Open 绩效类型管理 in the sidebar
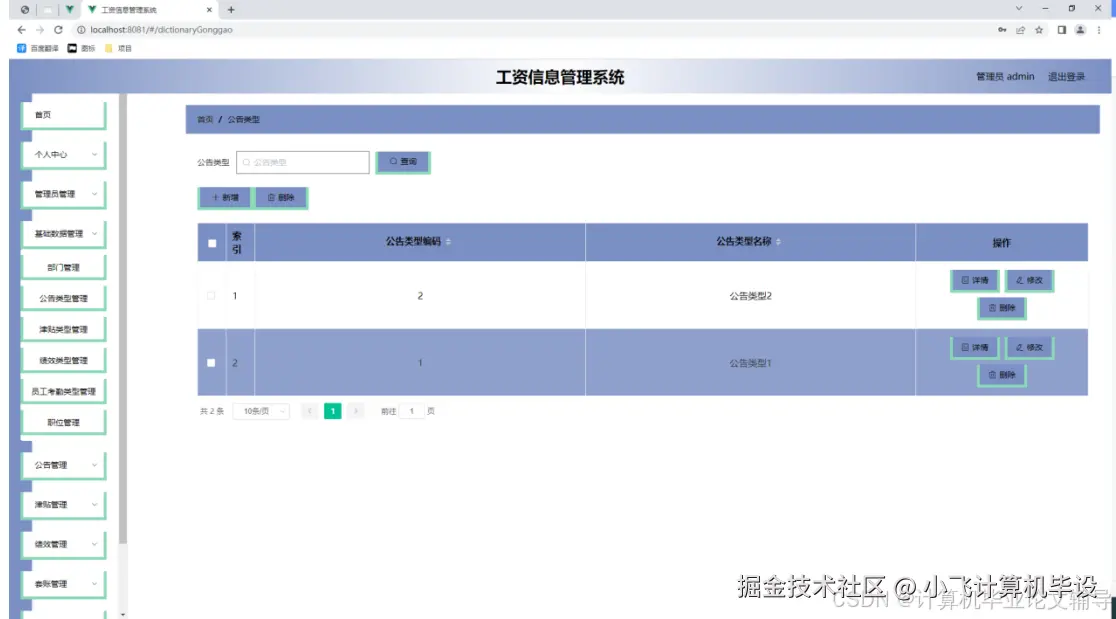 64,361
